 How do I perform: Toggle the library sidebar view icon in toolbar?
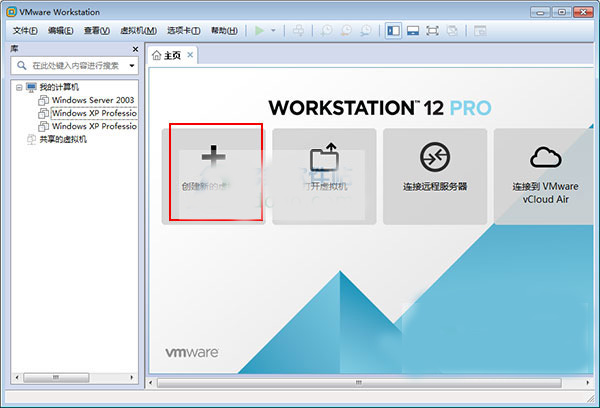point(394,31)
